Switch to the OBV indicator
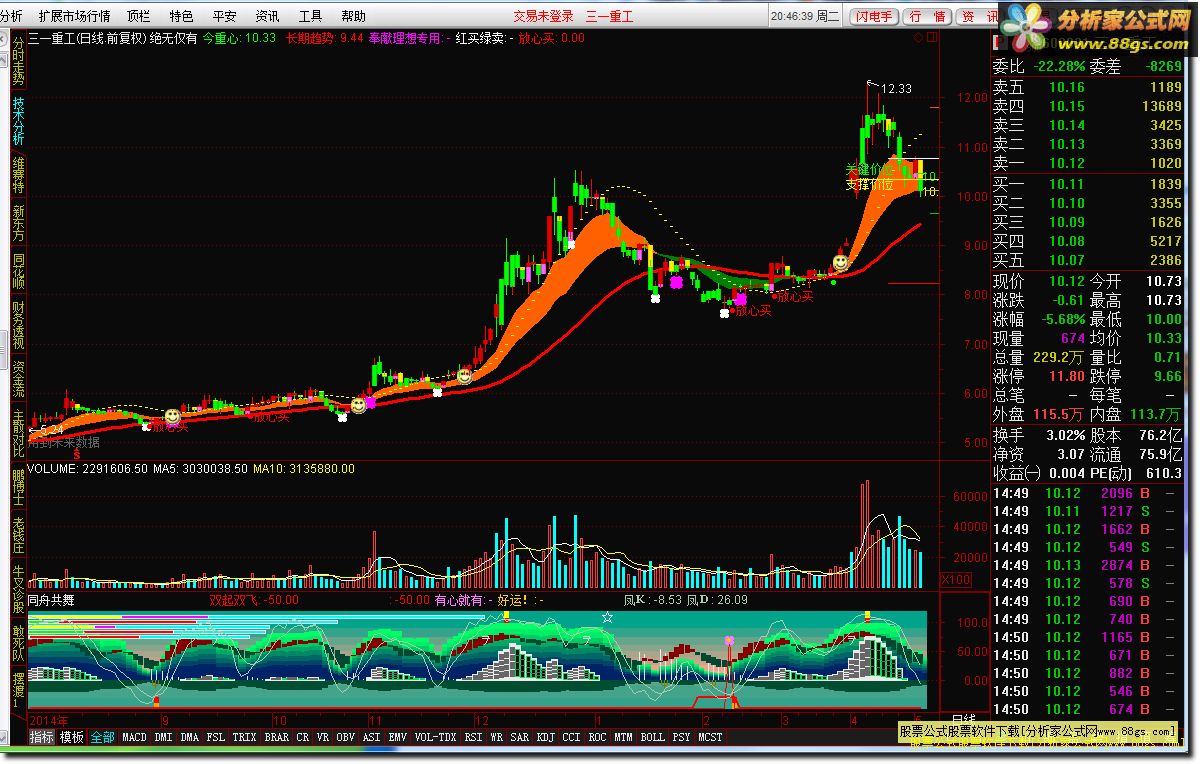Viewport: 1200px width, 764px height. (x=345, y=737)
